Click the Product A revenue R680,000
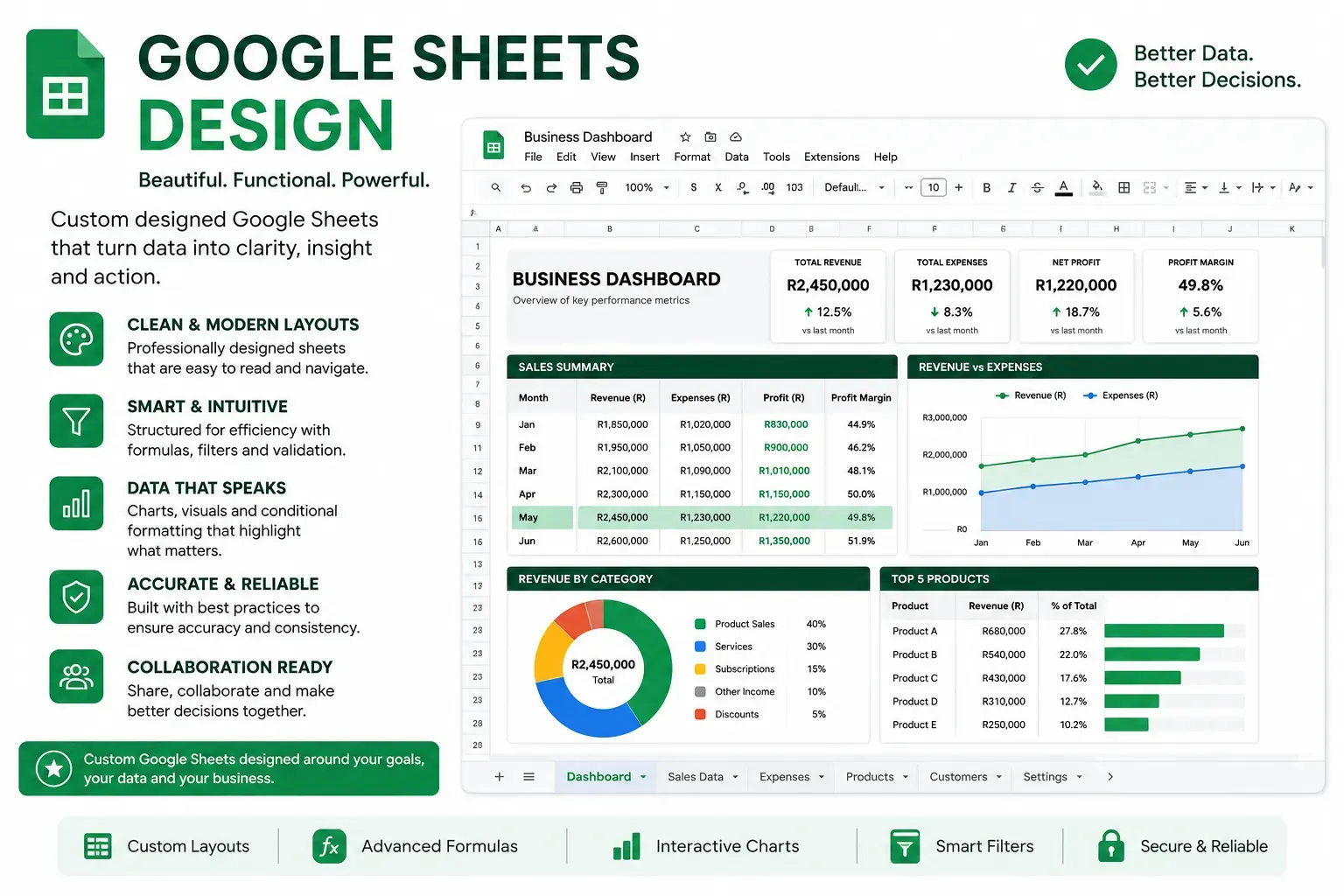This screenshot has width=1344, height=896. [x=1004, y=632]
